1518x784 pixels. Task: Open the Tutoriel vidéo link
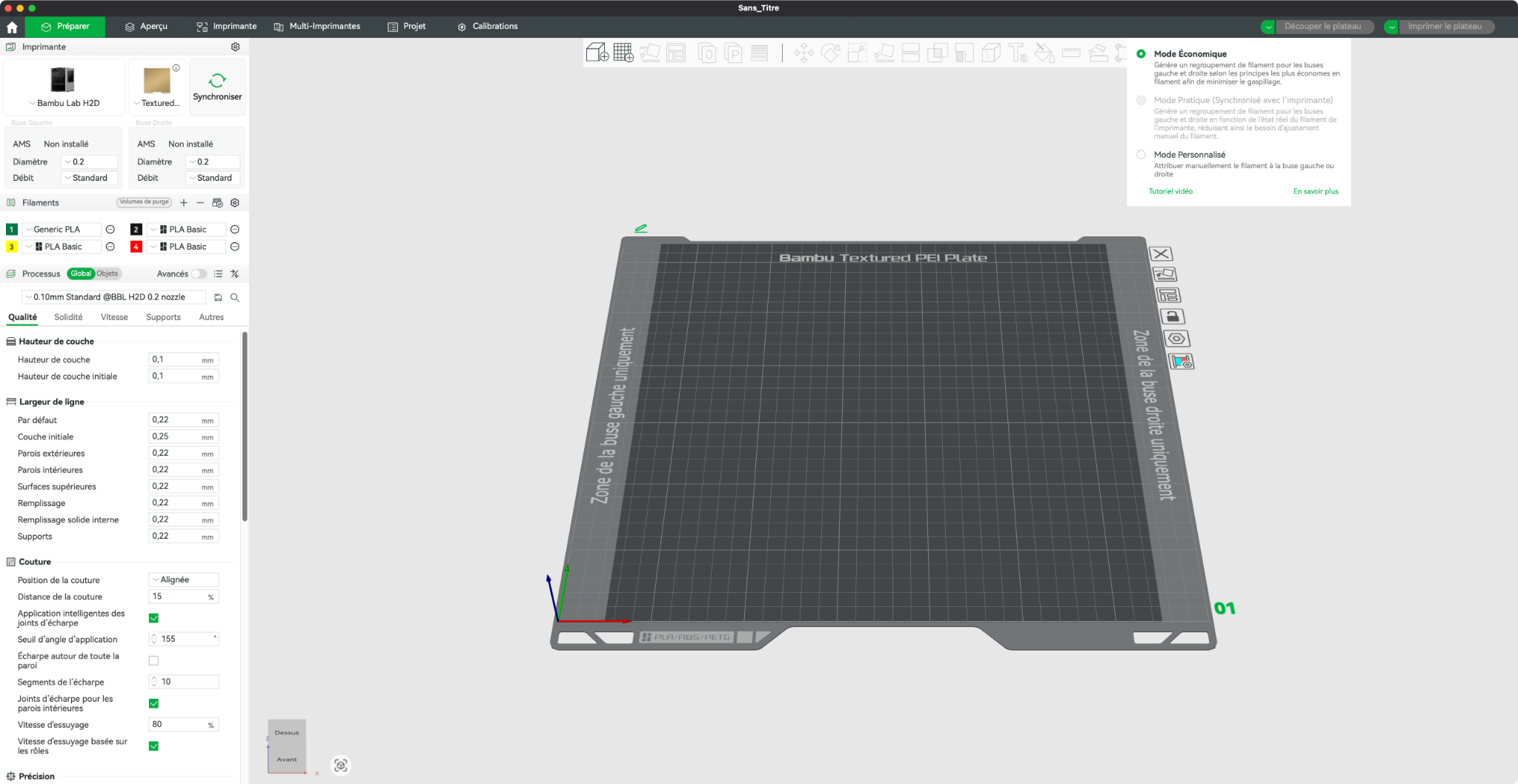coord(1171,191)
